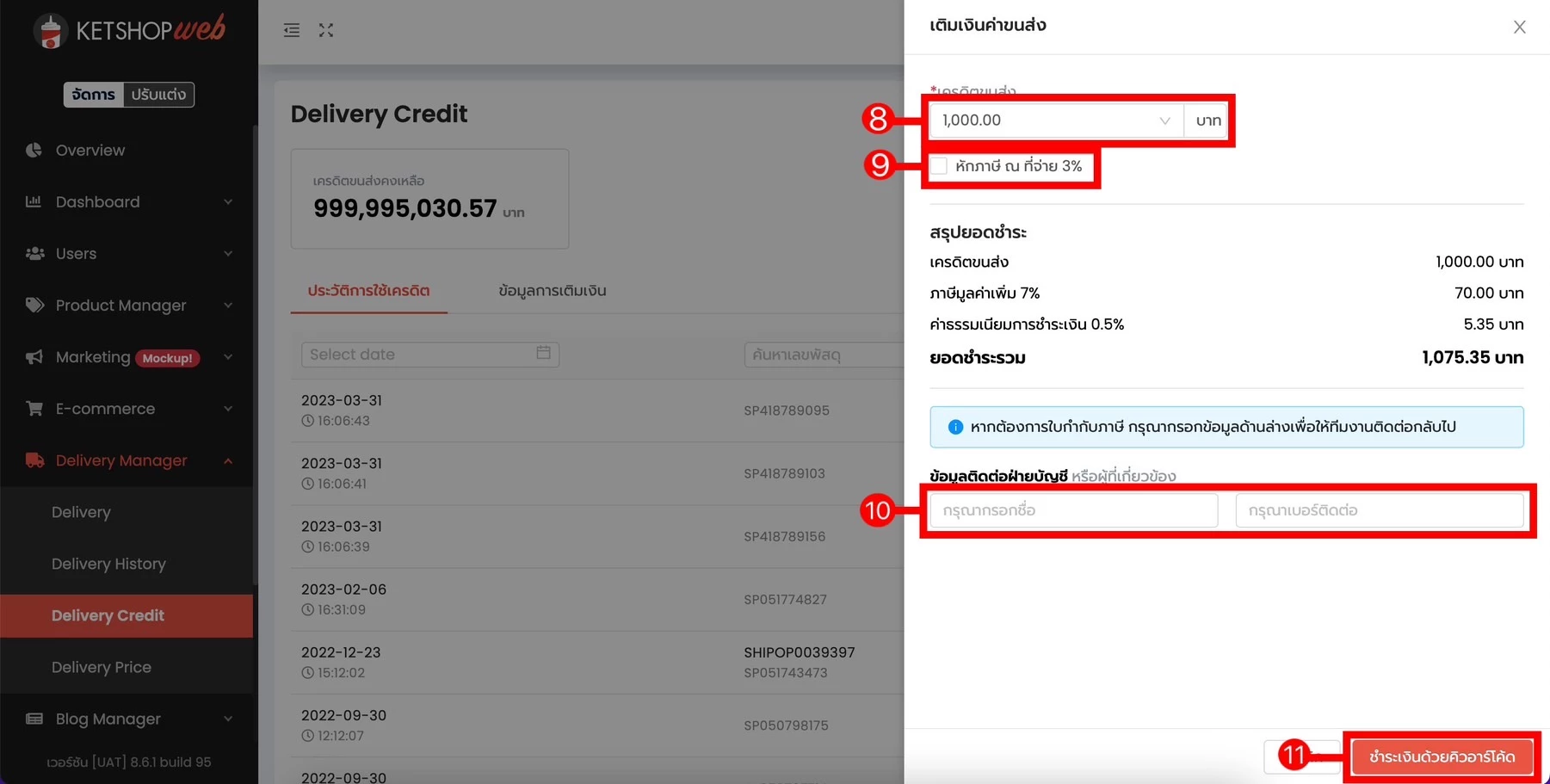The image size is (1550, 784).
Task: Expand the Dashboard menu
Action: 129,202
